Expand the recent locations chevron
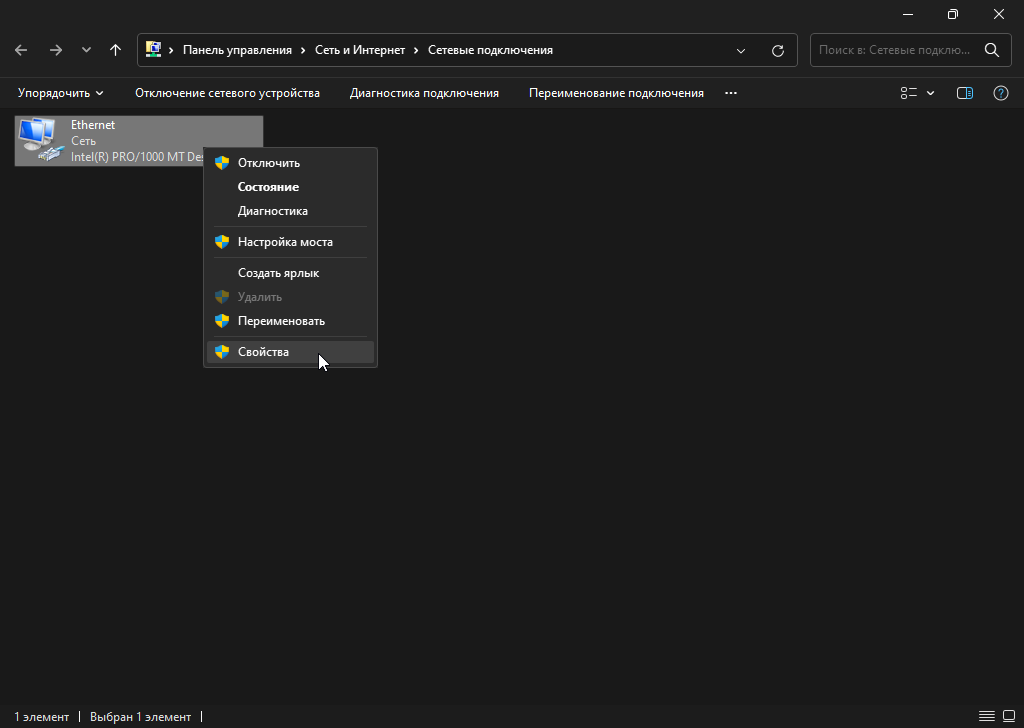The width and height of the screenshot is (1024, 728). click(x=86, y=50)
